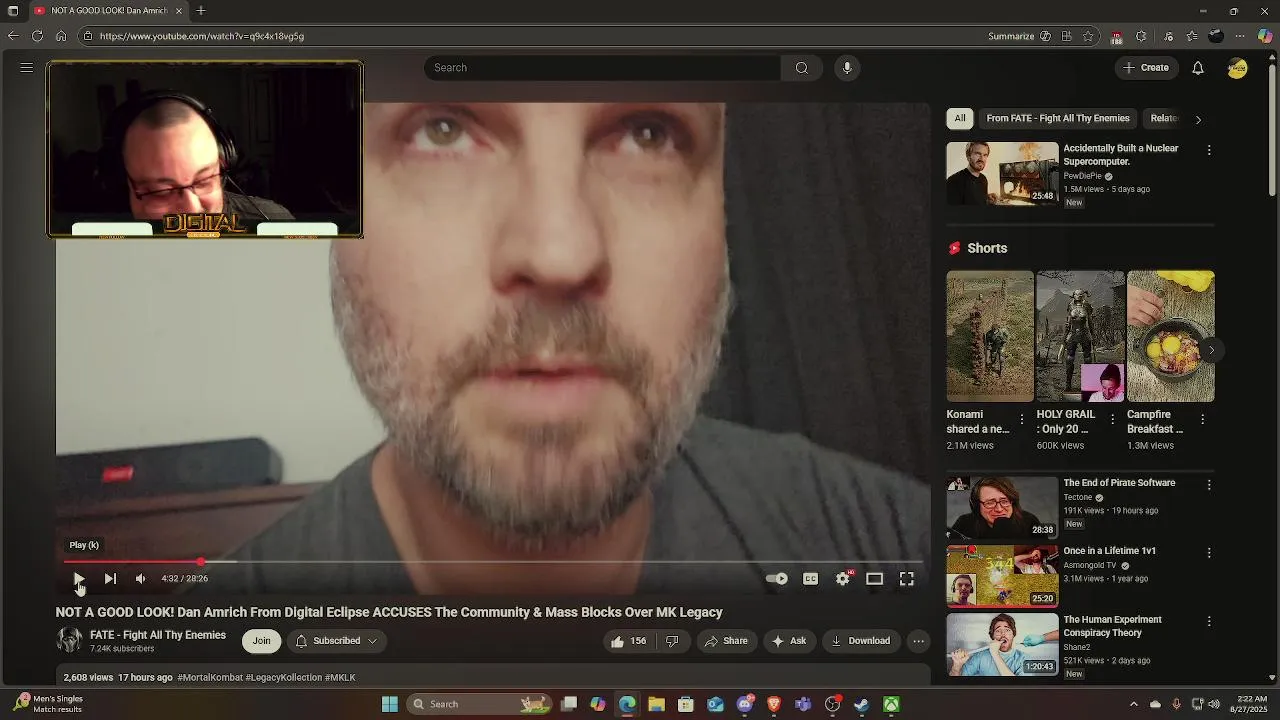This screenshot has height=720, width=1280.
Task: Click the YouTube search field
Action: pos(602,68)
